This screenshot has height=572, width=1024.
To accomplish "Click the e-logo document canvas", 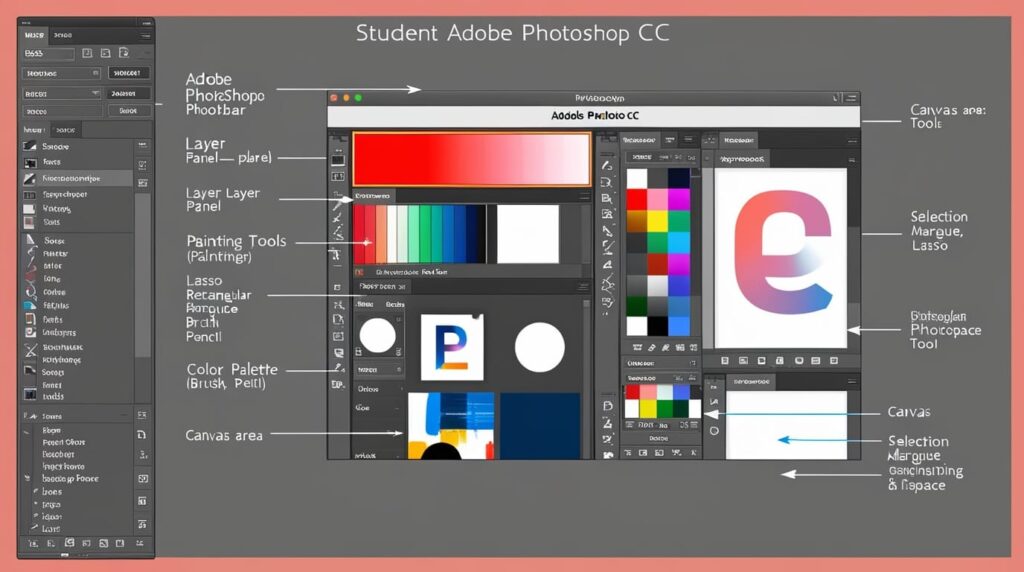I will pos(780,259).
